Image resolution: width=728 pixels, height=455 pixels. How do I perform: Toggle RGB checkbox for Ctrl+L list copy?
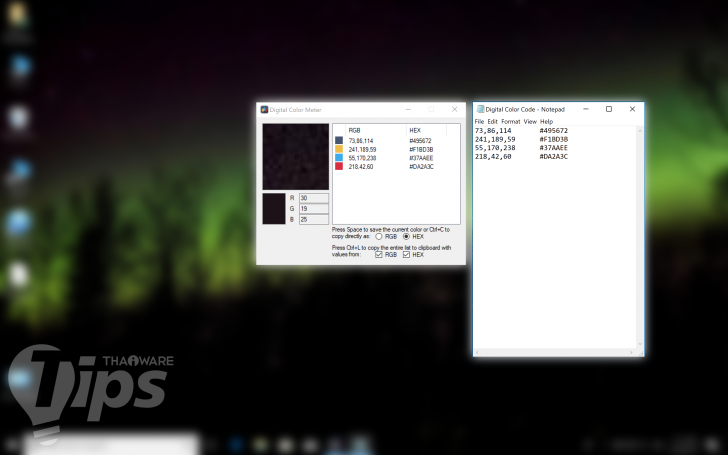pos(379,255)
